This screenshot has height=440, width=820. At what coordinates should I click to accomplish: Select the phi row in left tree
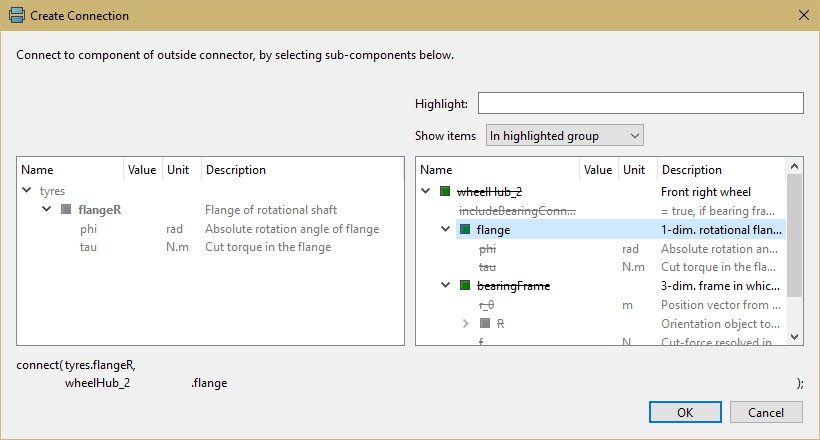click(x=89, y=229)
